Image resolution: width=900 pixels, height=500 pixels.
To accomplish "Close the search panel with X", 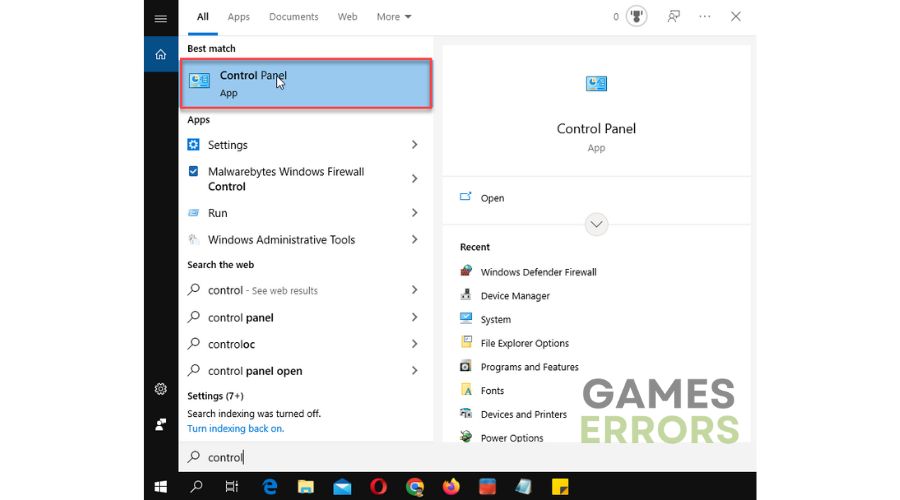I will 736,17.
